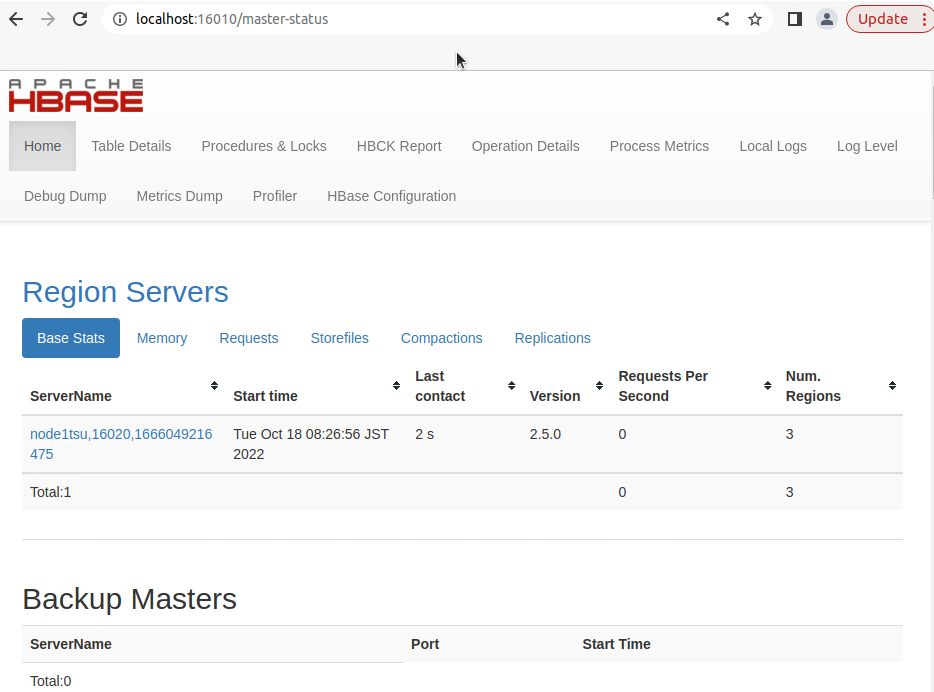Click the Update browser button
934x692 pixels.
click(882, 19)
